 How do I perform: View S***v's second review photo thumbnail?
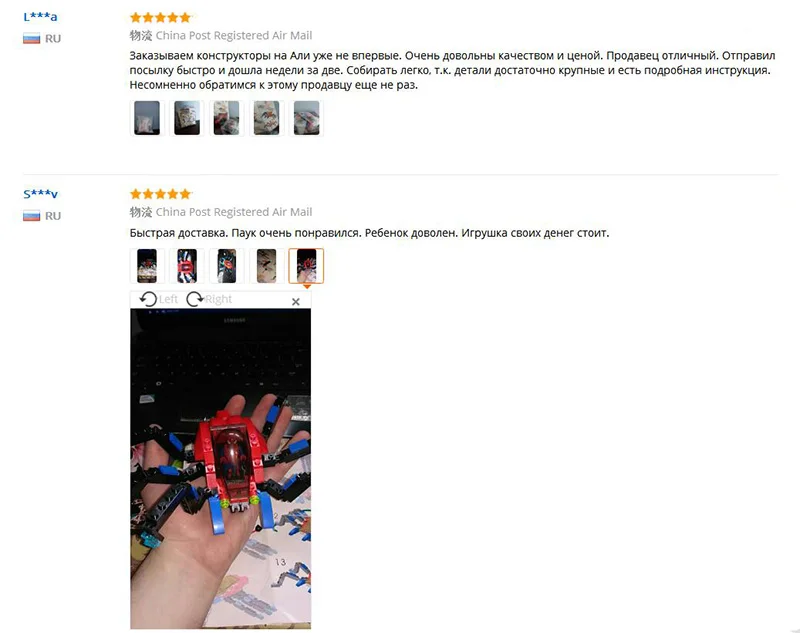click(187, 266)
